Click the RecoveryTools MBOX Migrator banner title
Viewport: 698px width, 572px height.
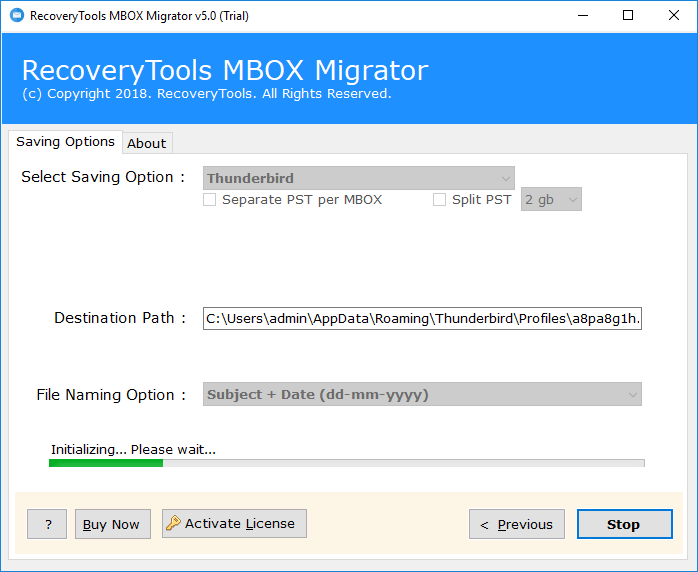coord(225,70)
